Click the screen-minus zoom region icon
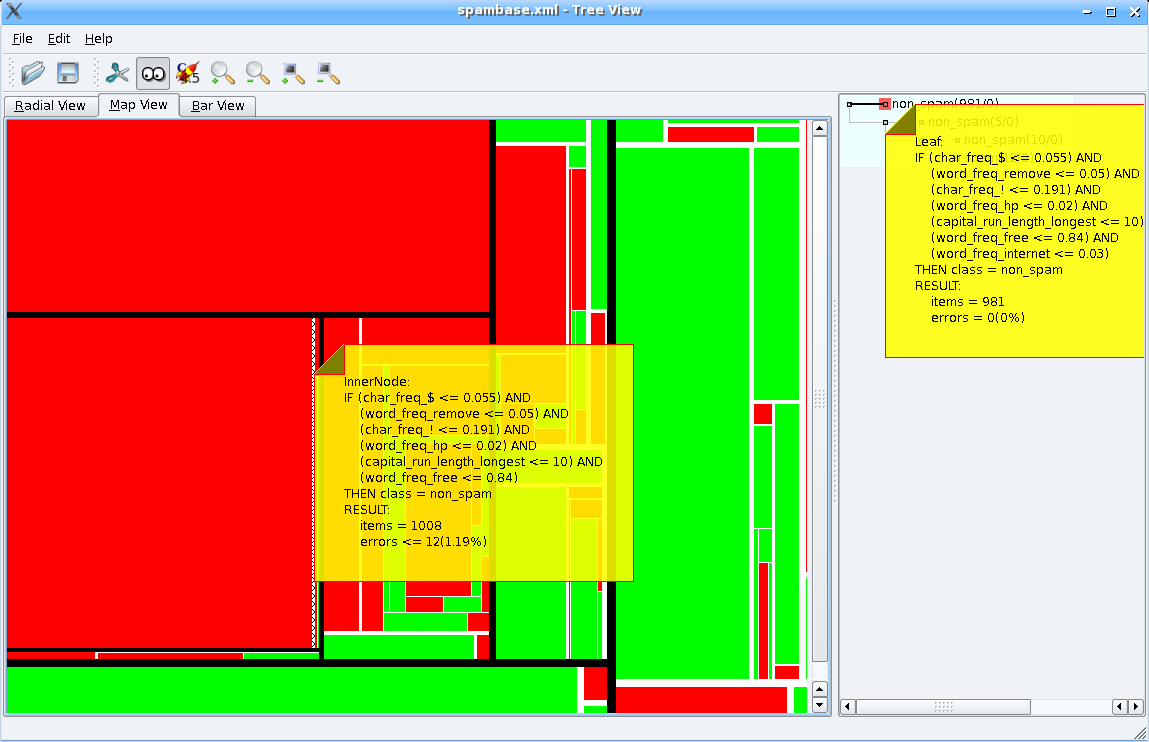Viewport: 1149px width, 742px height. pyautogui.click(x=328, y=73)
